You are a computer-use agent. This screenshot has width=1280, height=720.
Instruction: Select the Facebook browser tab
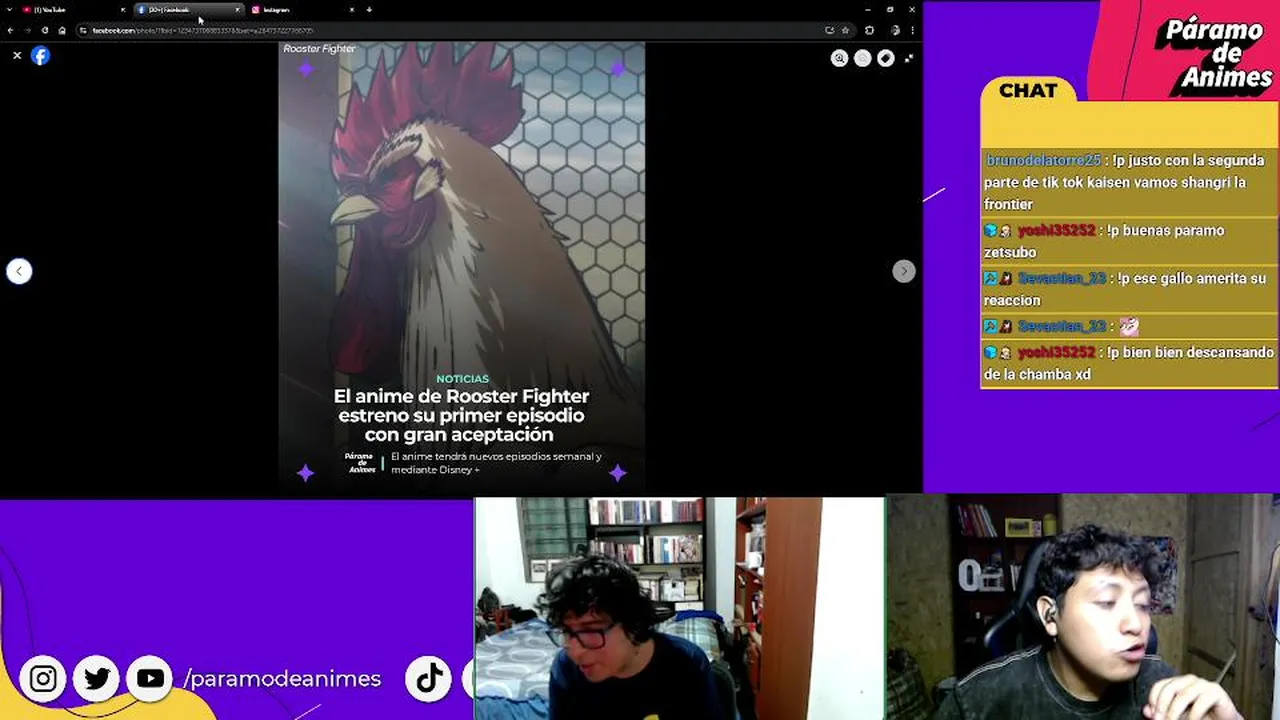click(188, 10)
